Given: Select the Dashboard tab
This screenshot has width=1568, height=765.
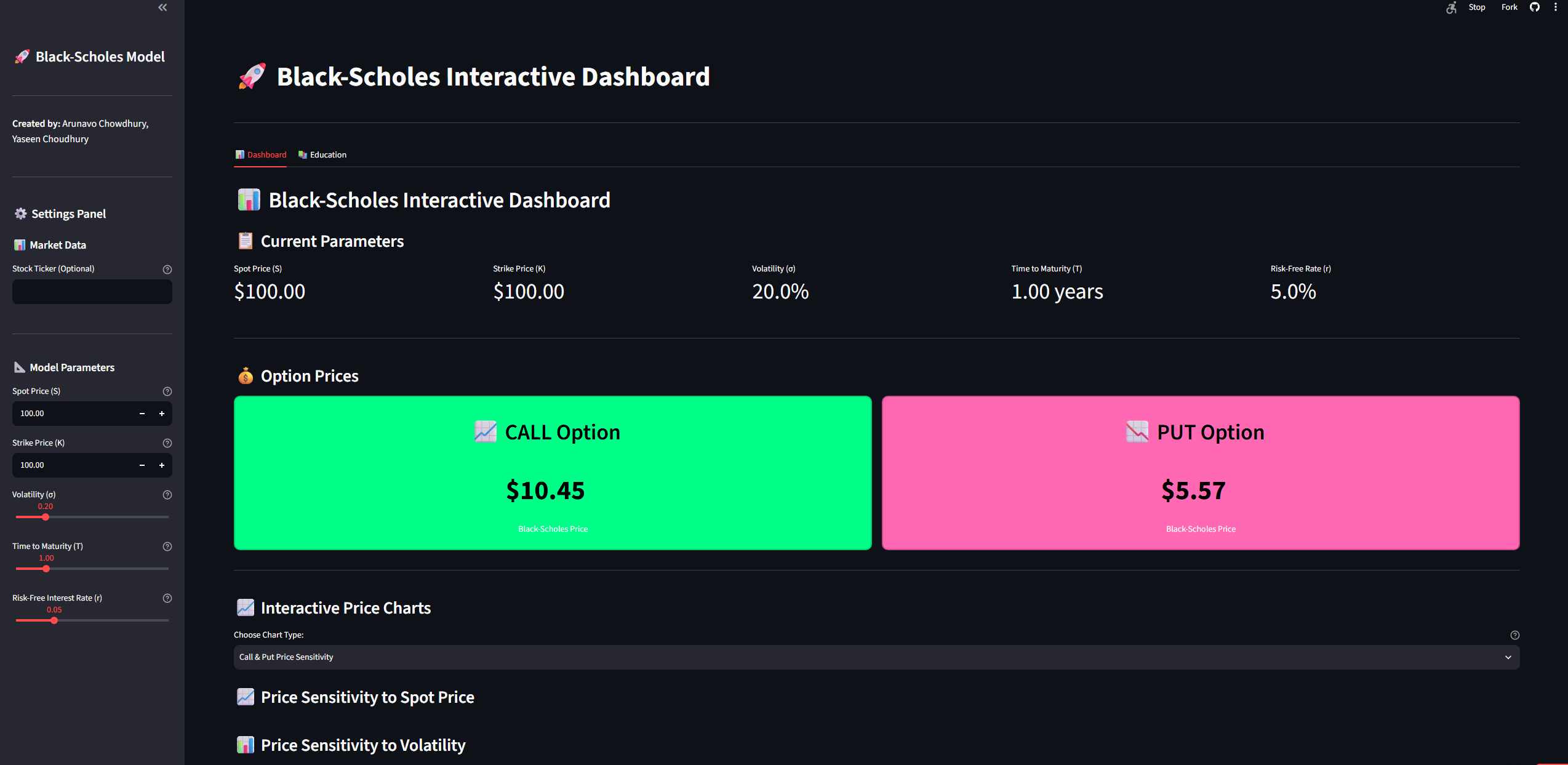Looking at the screenshot, I should tap(261, 154).
